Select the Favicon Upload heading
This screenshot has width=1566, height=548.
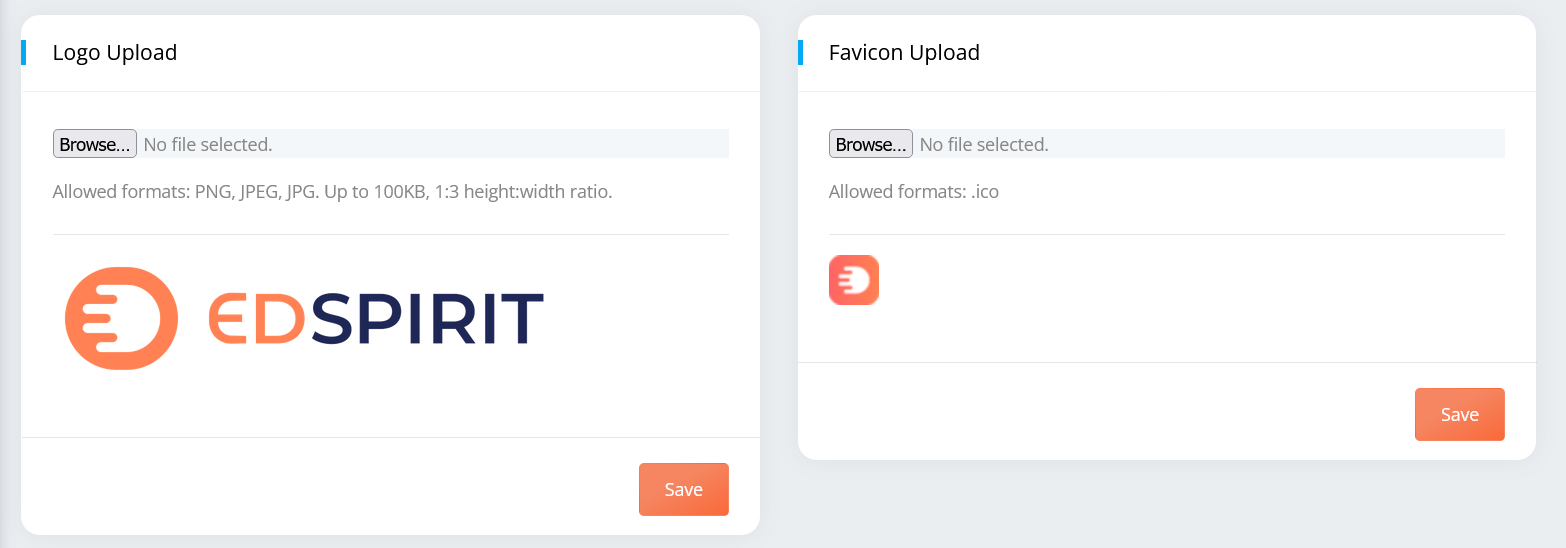pyautogui.click(x=904, y=53)
